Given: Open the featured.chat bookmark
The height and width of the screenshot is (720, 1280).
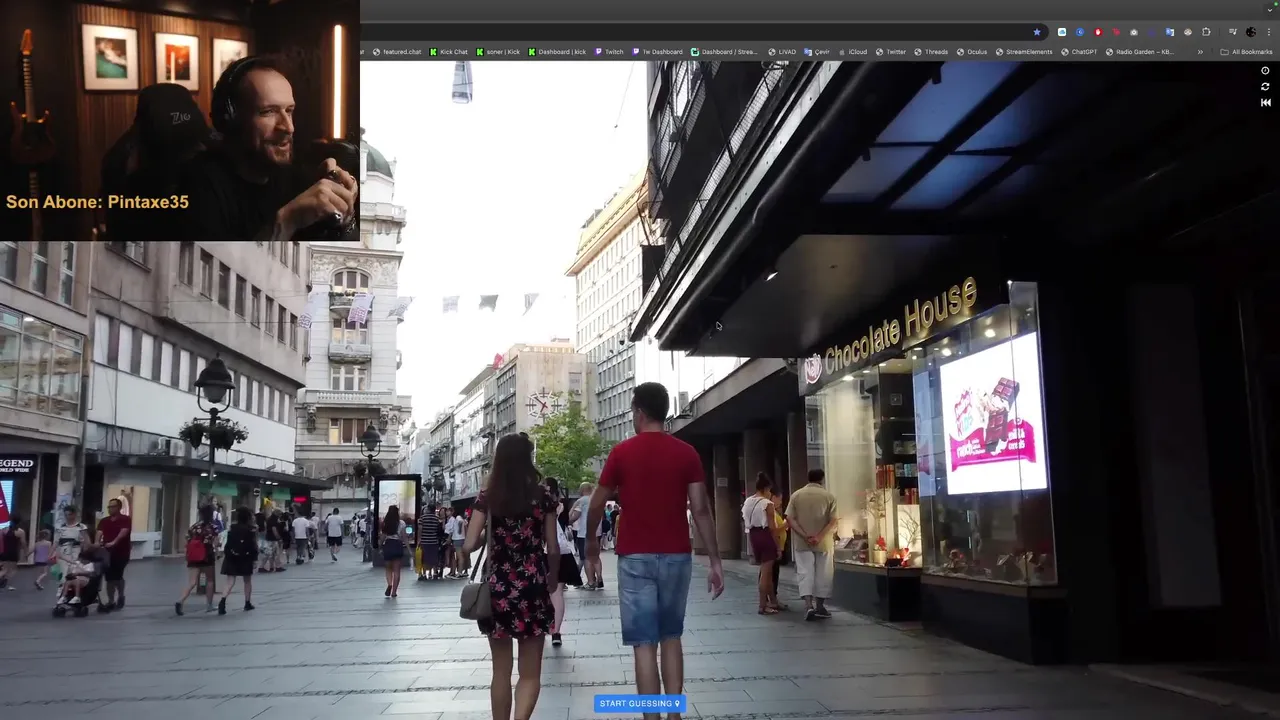Looking at the screenshot, I should (x=397, y=52).
